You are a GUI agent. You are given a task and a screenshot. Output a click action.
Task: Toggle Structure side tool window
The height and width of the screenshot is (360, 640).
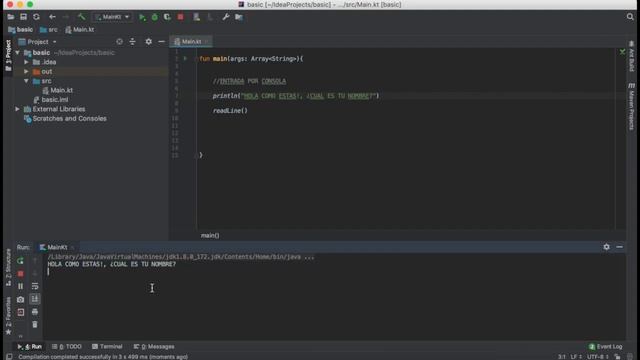(x=8, y=268)
